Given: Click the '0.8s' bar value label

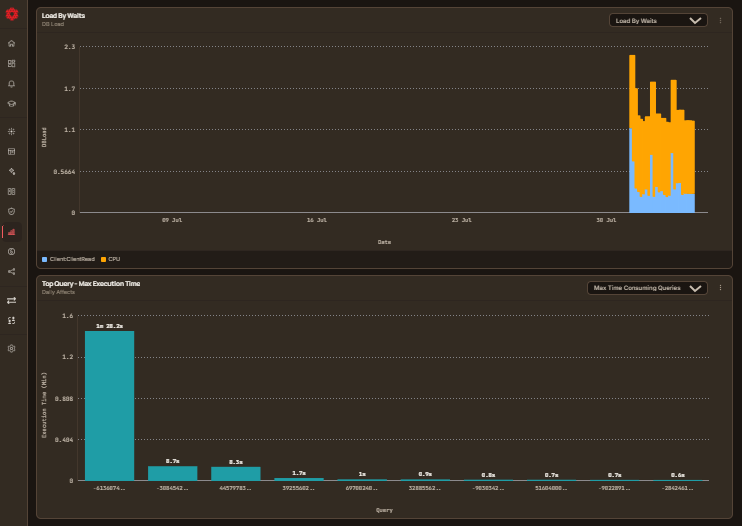Looking at the screenshot, I should coord(488,475).
